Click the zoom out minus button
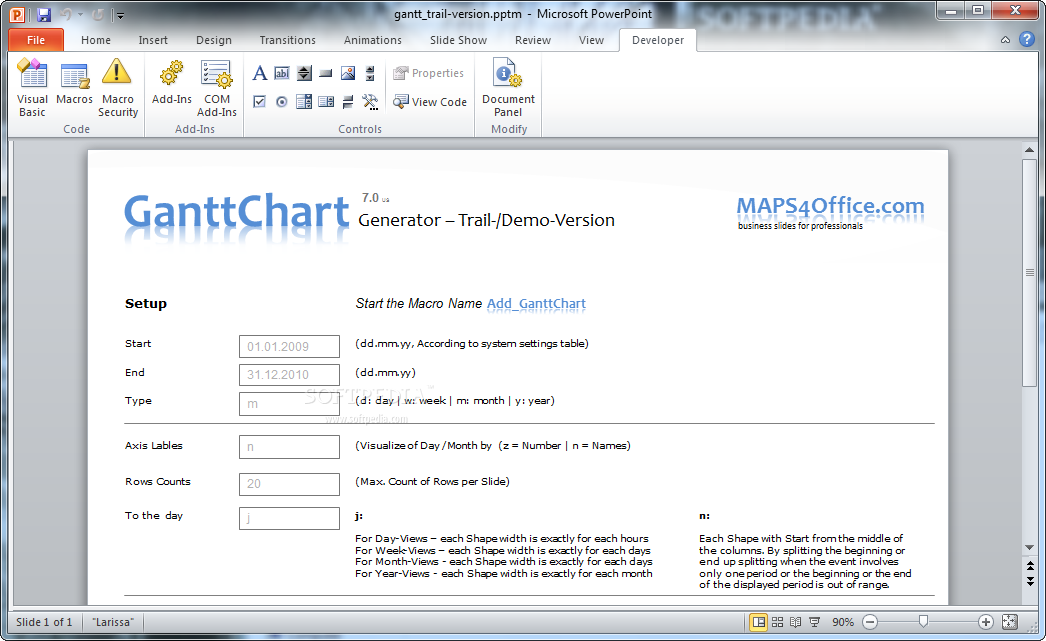The width and height of the screenshot is (1046, 641). 870,622
